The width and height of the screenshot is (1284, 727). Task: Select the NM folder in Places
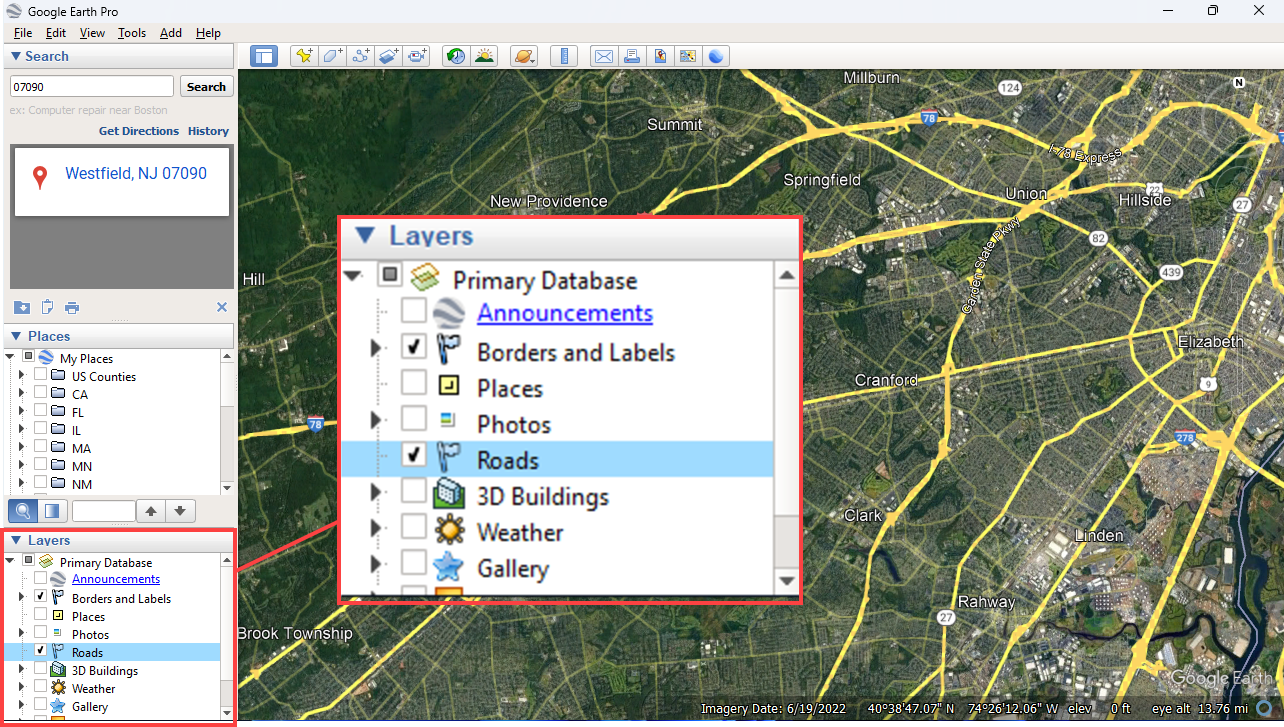82,484
